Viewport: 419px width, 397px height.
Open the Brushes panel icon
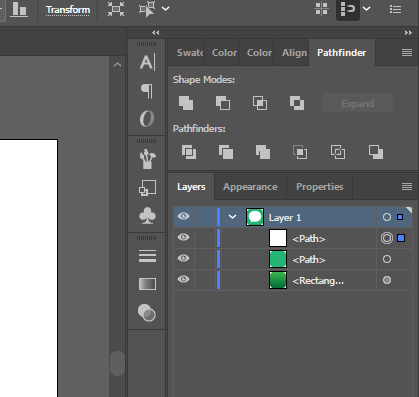pyautogui.click(x=147, y=159)
